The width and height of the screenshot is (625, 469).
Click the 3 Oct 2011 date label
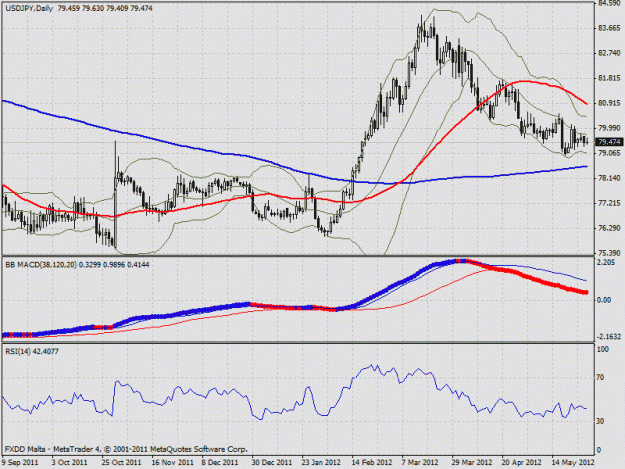68,463
